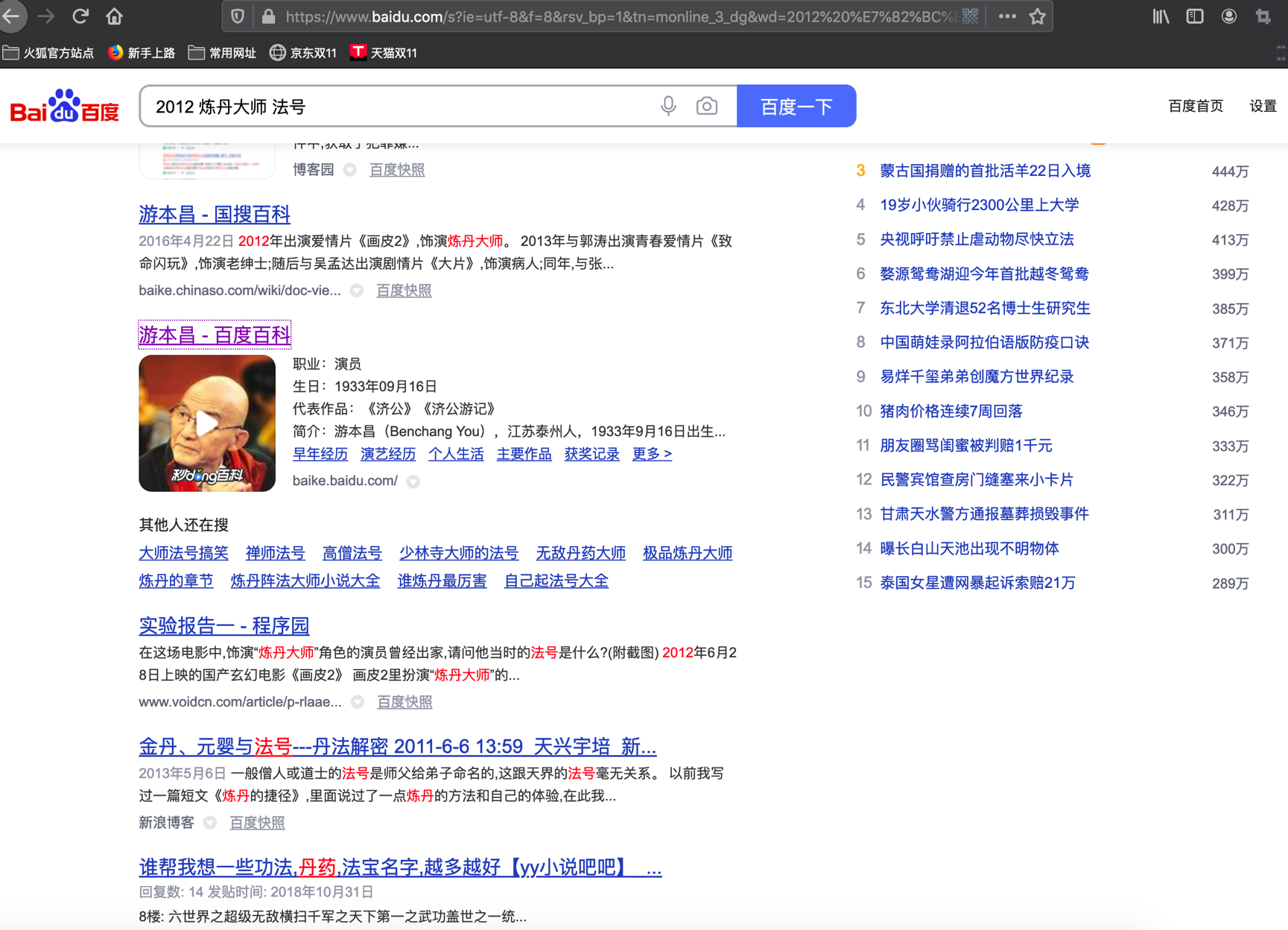Open the 谁帮我想一些功法 forum result

[x=400, y=867]
